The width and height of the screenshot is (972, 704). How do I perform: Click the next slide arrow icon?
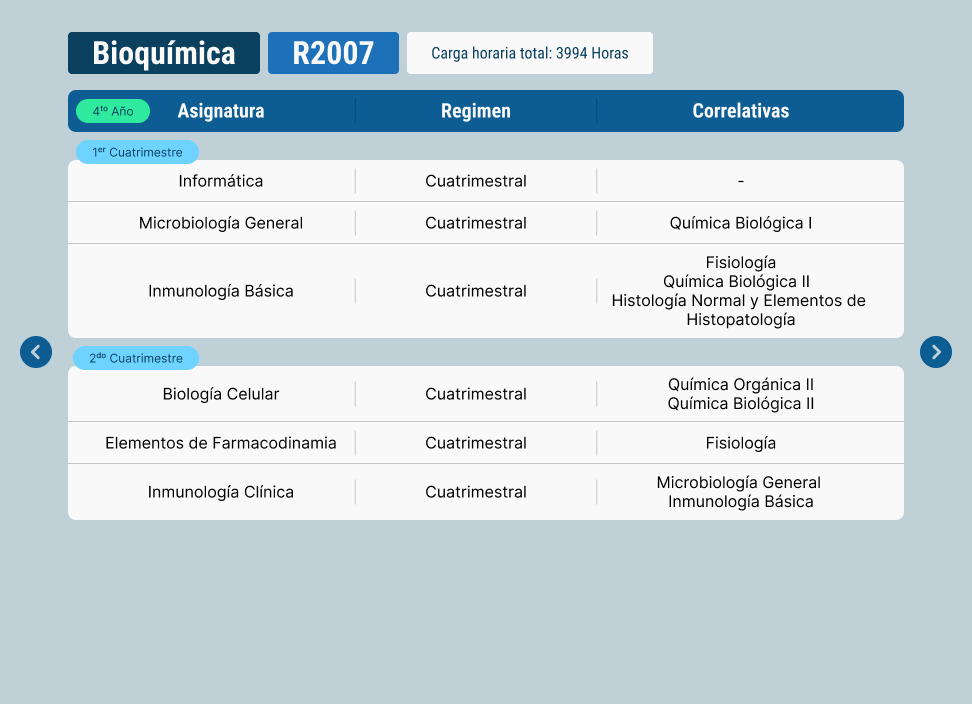point(936,352)
